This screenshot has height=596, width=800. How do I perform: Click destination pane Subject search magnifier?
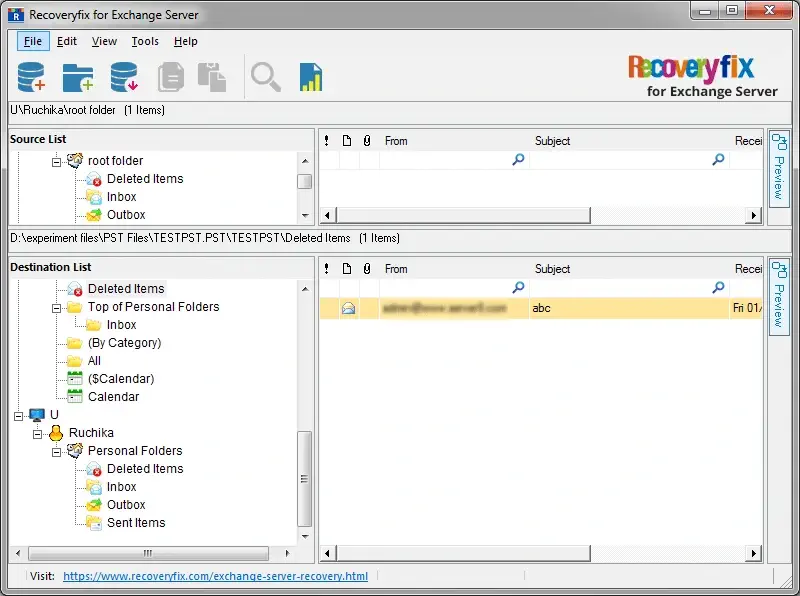[718, 287]
